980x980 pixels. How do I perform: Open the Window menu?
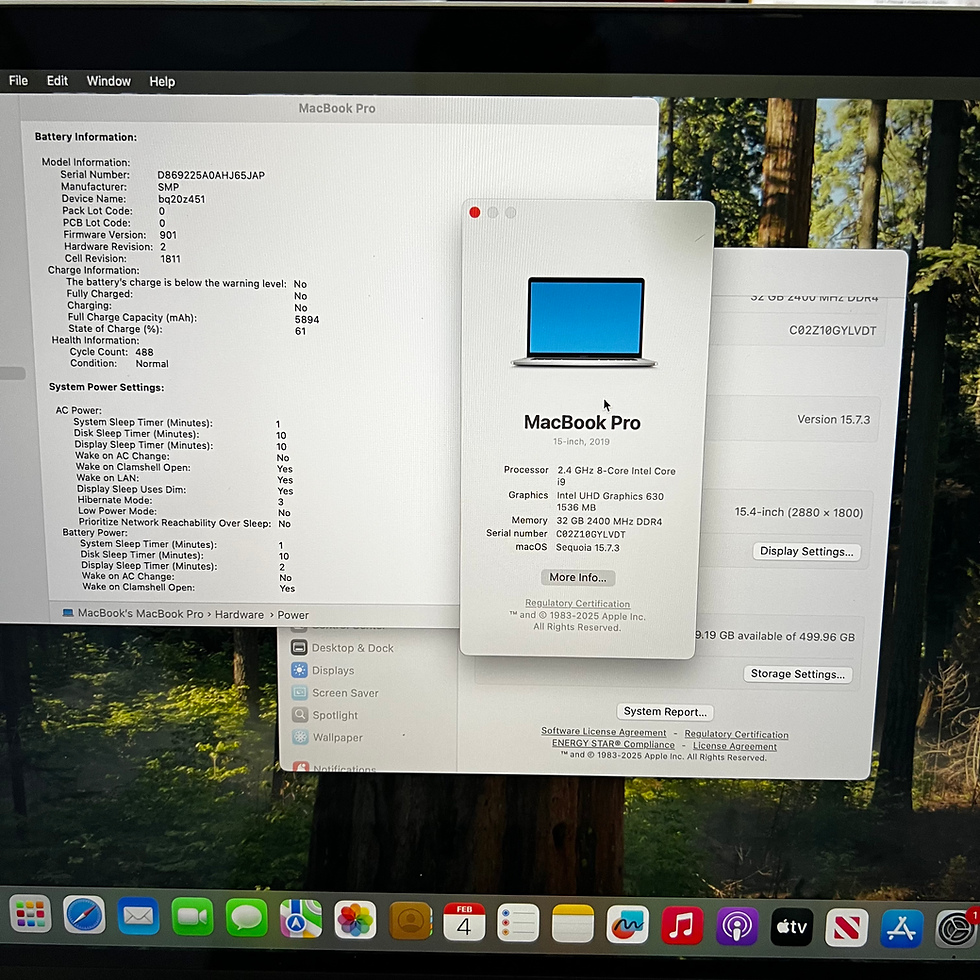[109, 81]
